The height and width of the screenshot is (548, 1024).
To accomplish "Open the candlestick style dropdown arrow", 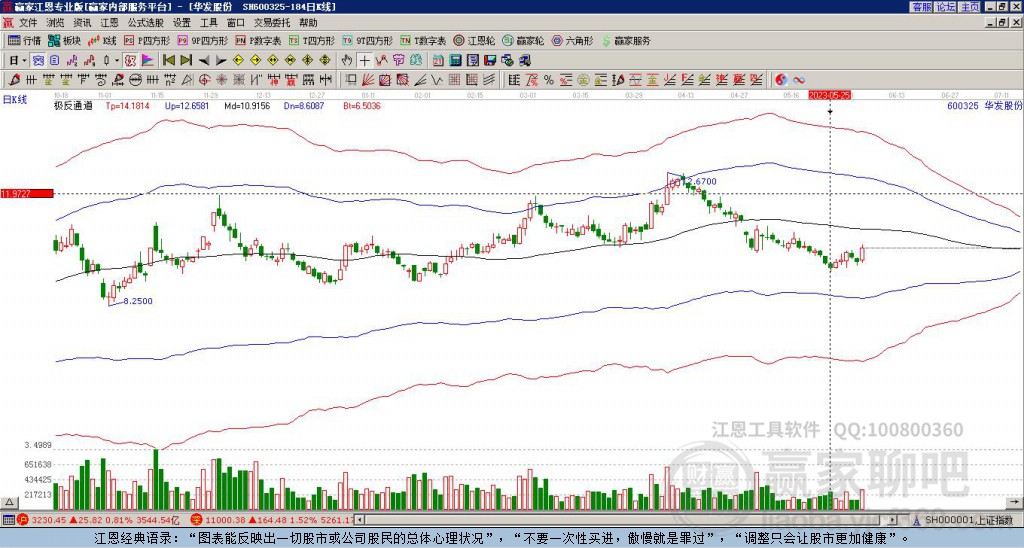I will coord(117,61).
